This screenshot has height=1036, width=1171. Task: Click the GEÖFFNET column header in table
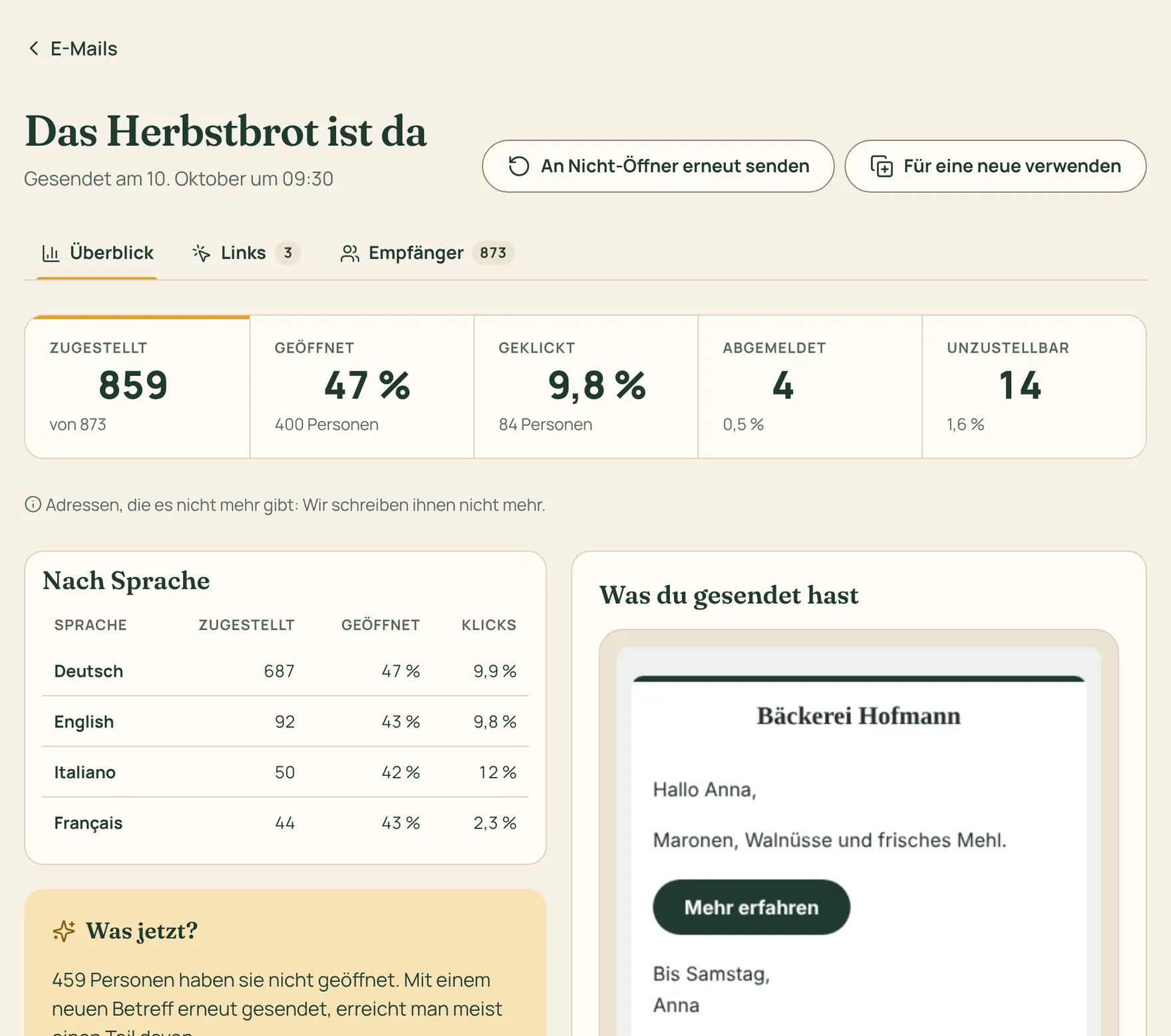pyautogui.click(x=381, y=625)
